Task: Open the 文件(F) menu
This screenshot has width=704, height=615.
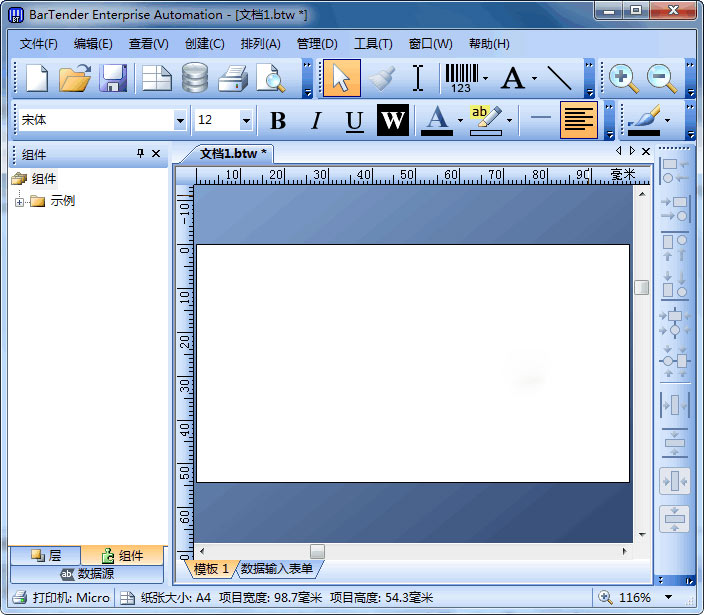Action: (39, 44)
